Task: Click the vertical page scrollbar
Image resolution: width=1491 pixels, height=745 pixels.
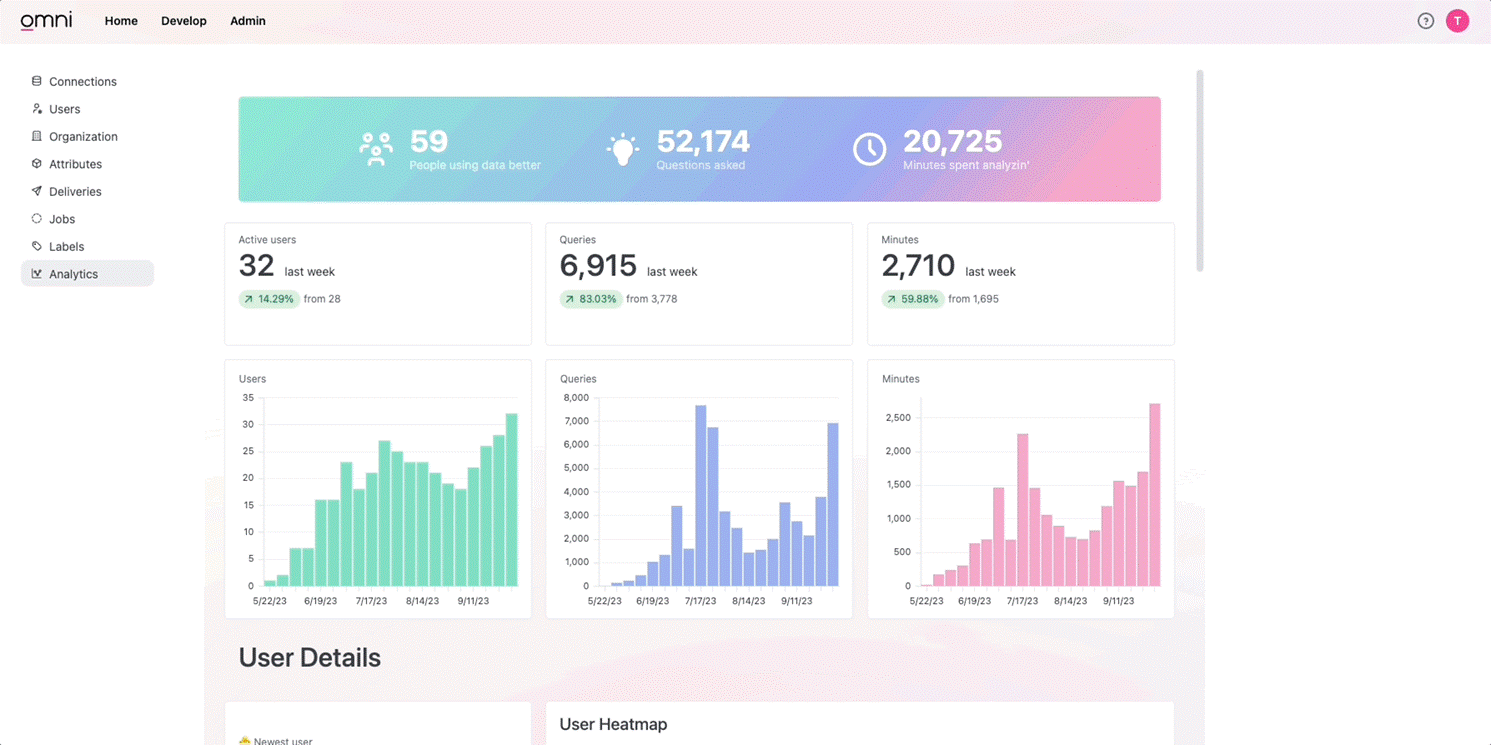Action: point(1199,170)
